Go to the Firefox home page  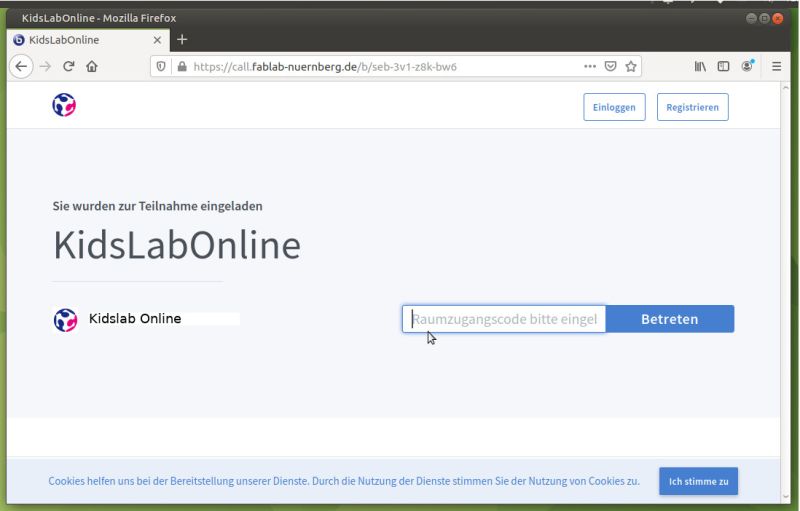(92, 66)
